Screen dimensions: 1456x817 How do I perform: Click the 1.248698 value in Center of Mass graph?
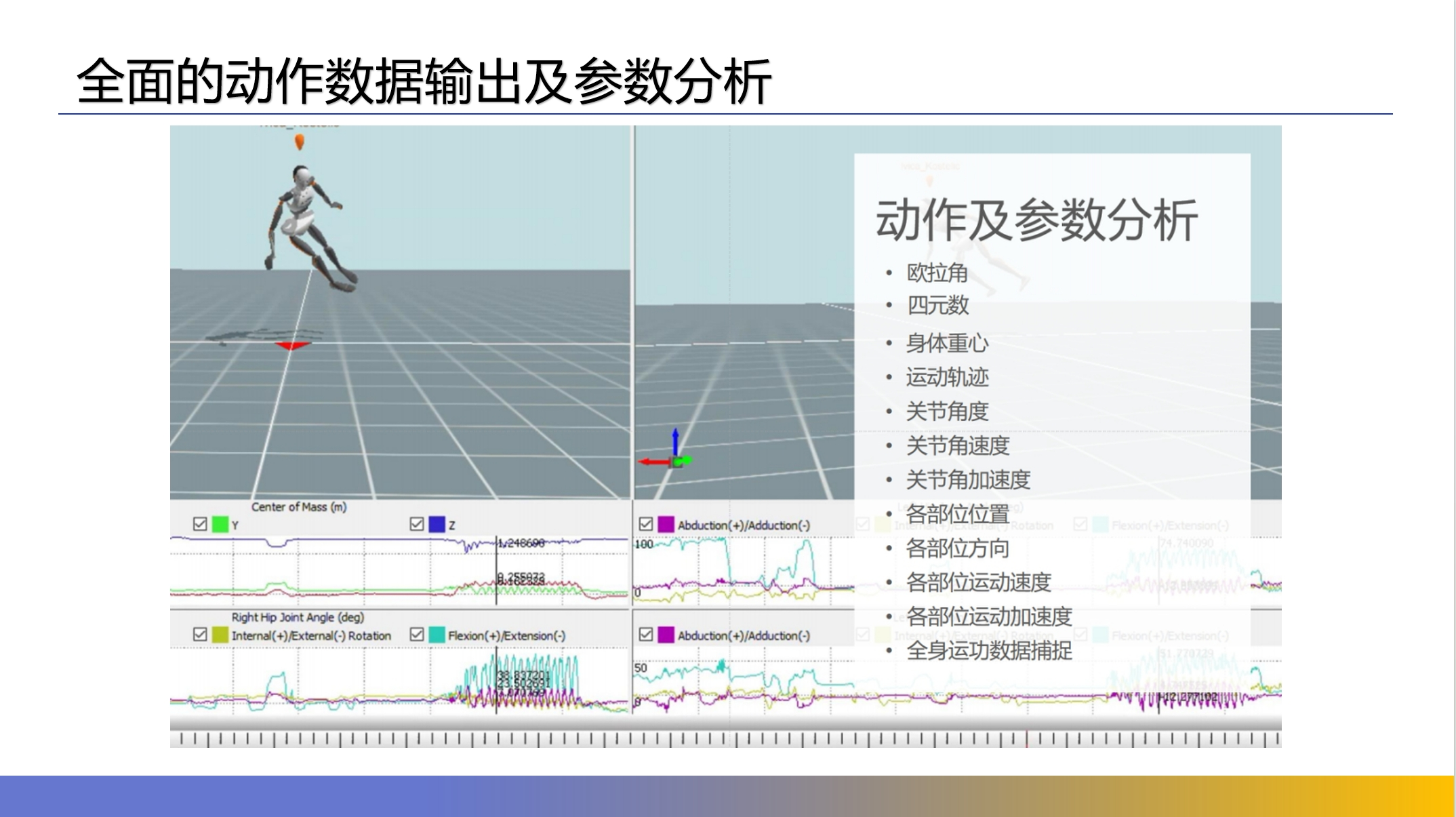point(521,543)
